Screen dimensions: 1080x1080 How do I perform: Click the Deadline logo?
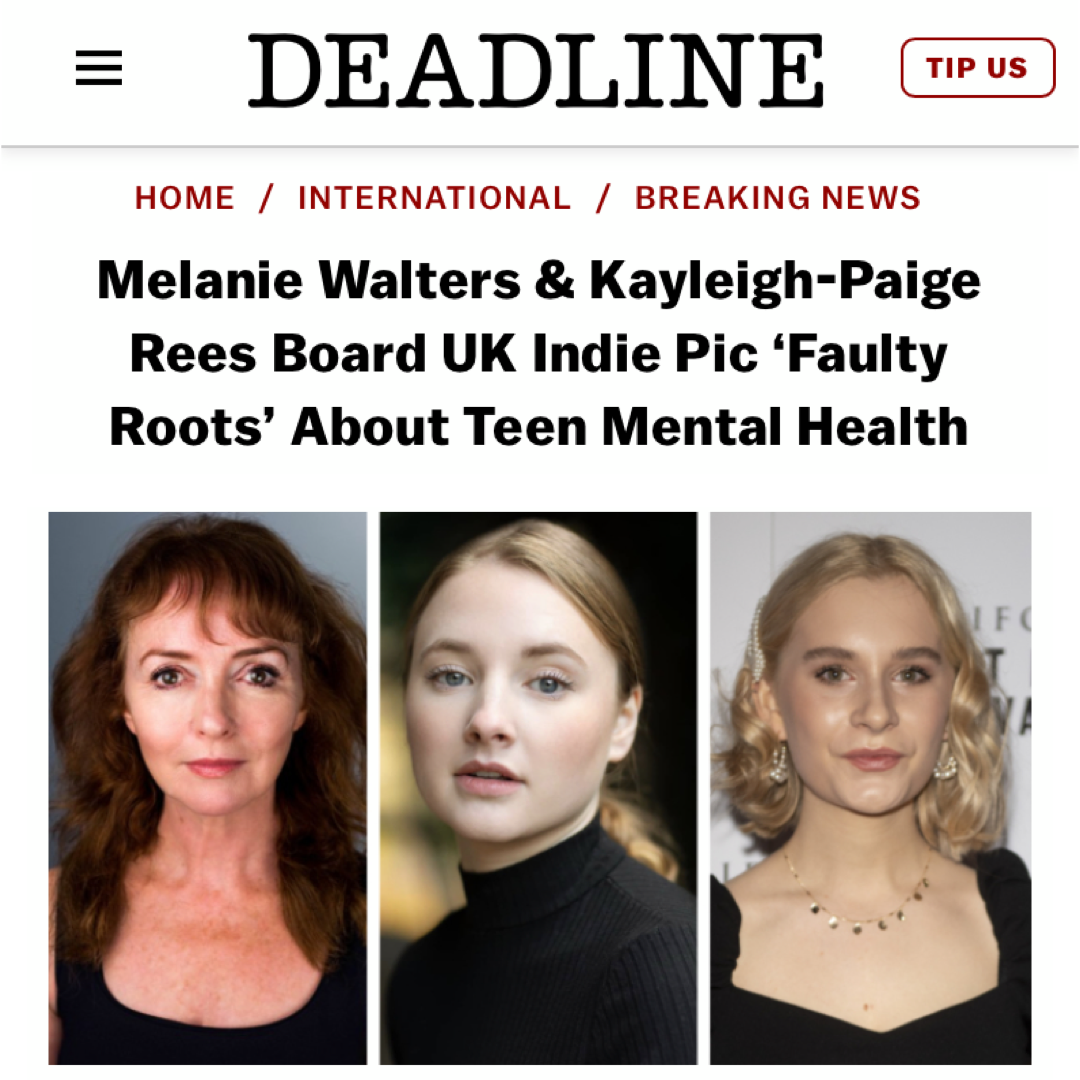pyautogui.click(x=536, y=69)
